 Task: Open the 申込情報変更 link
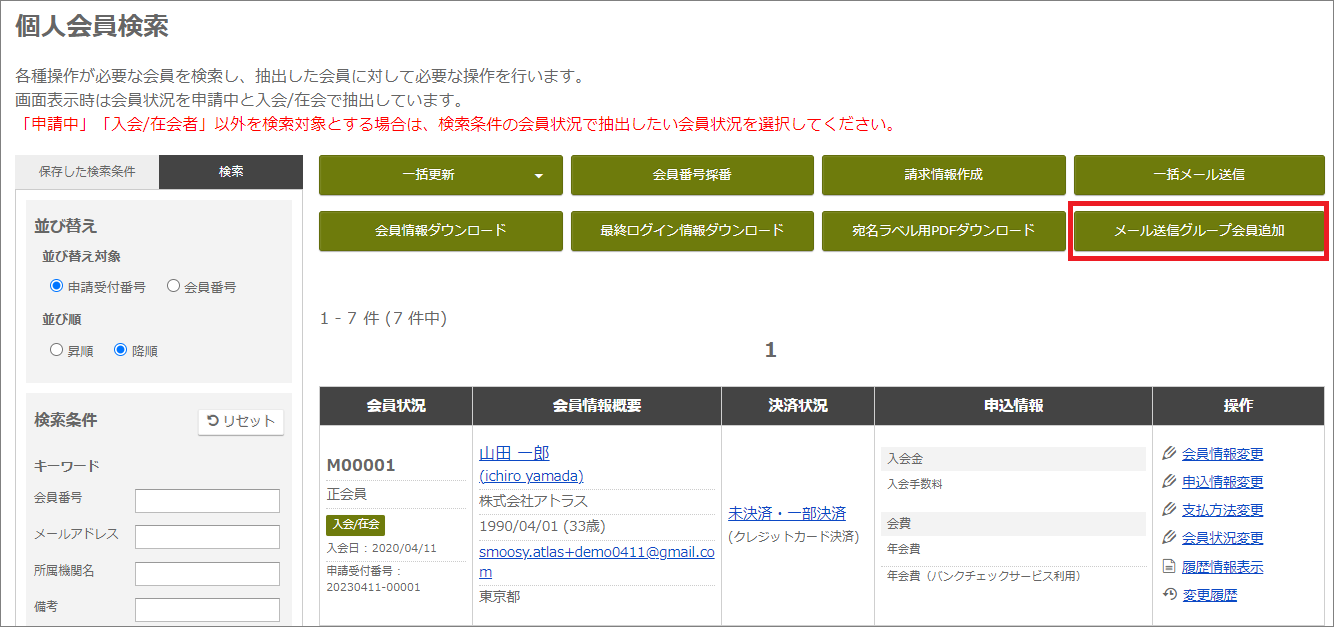1222,482
